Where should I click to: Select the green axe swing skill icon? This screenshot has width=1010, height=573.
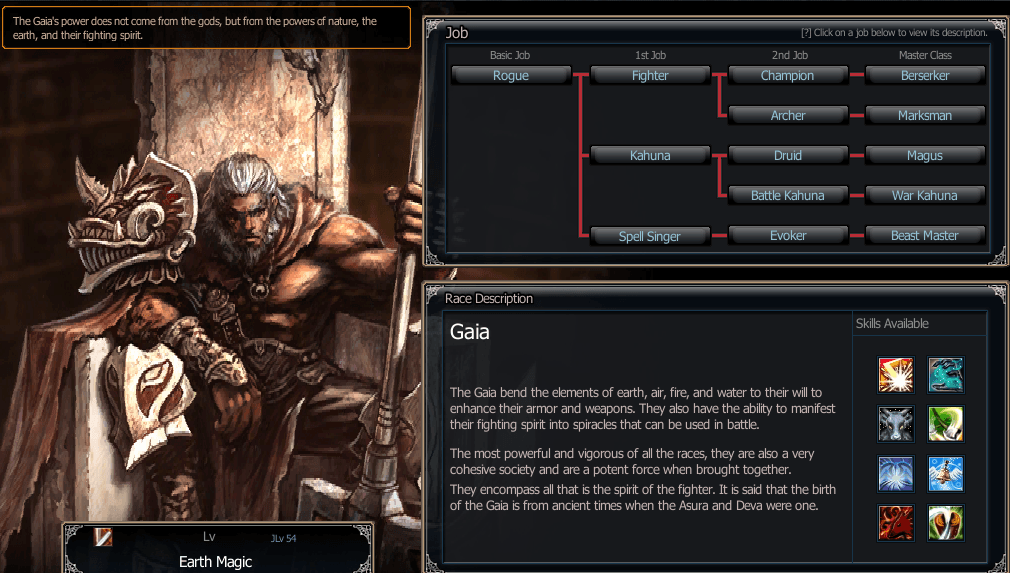click(946, 424)
